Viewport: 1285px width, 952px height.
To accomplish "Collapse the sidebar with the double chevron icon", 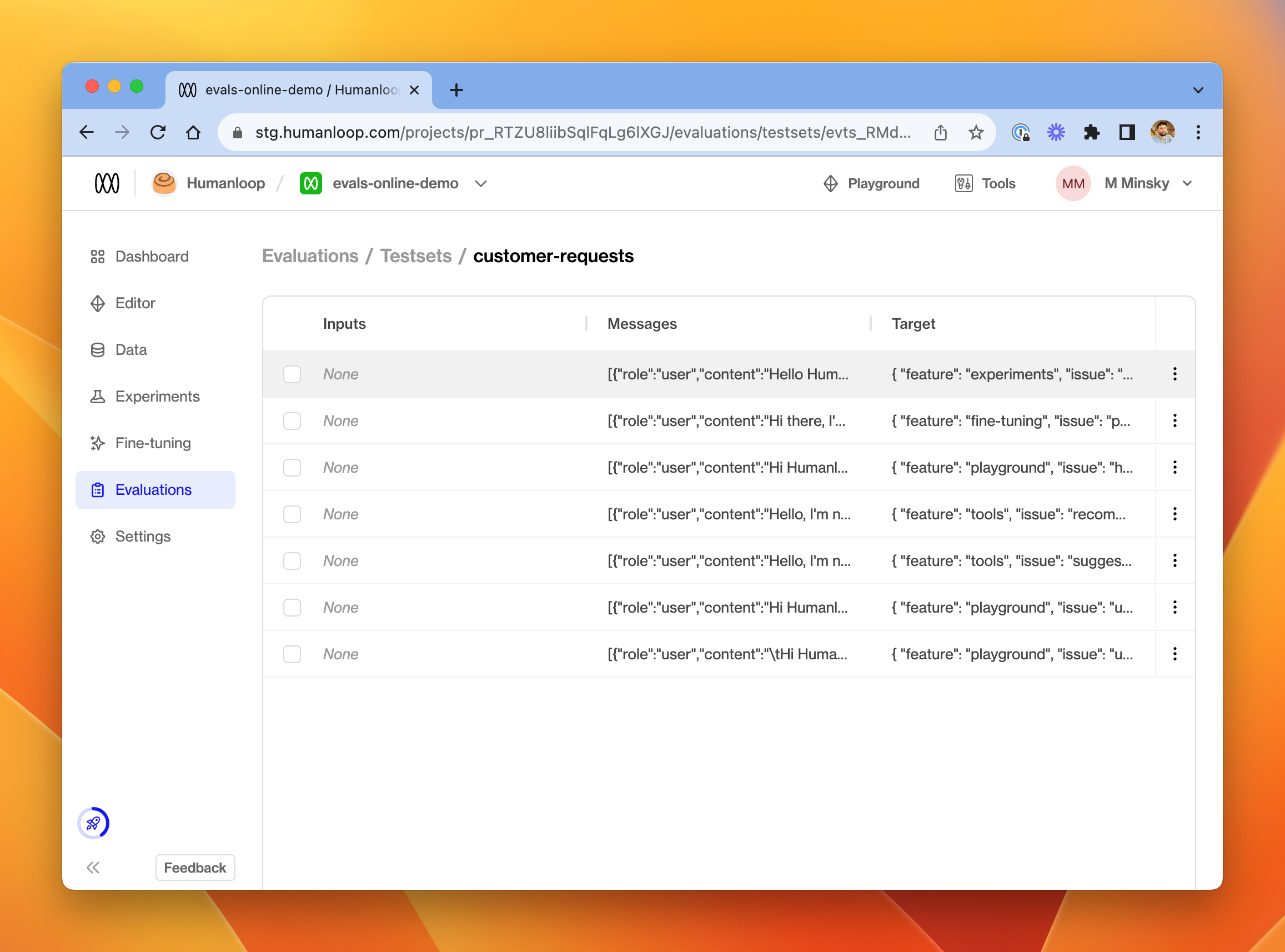I will coord(93,867).
